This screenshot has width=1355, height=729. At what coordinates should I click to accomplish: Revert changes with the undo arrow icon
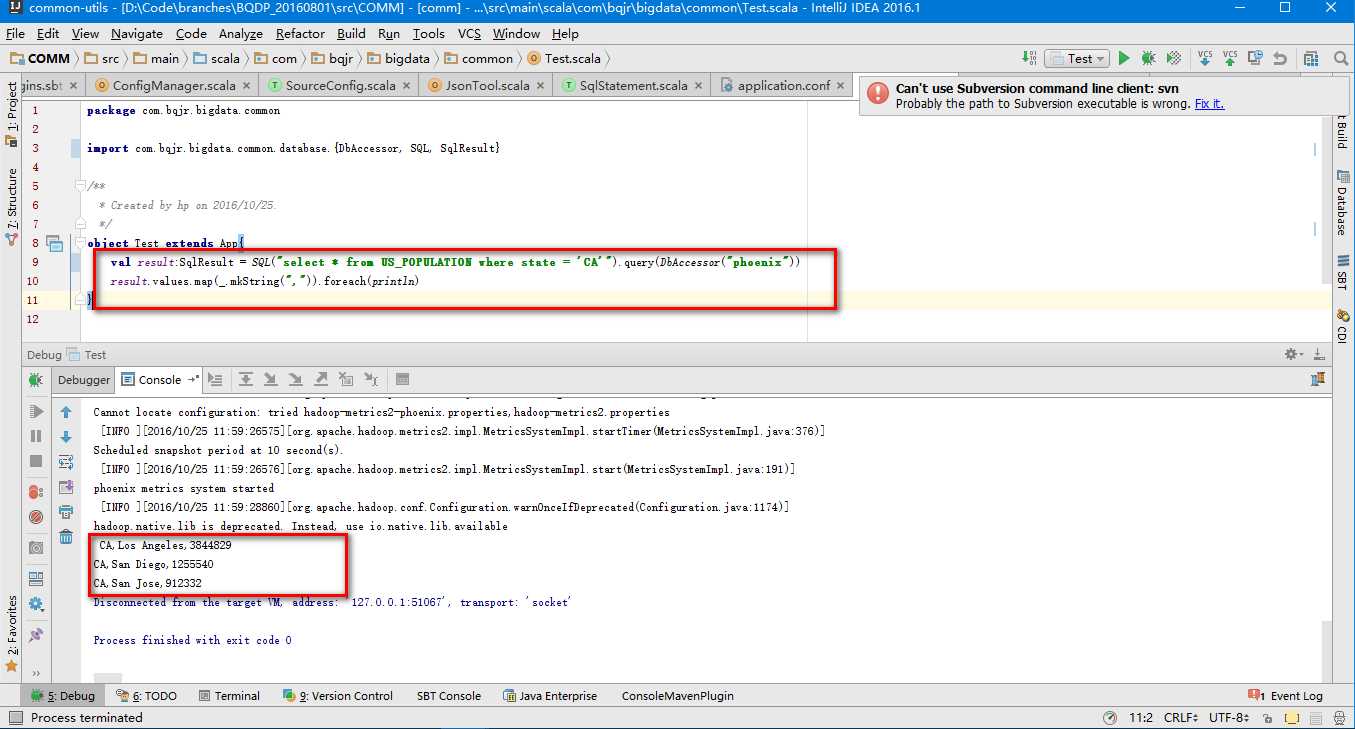coord(1279,59)
